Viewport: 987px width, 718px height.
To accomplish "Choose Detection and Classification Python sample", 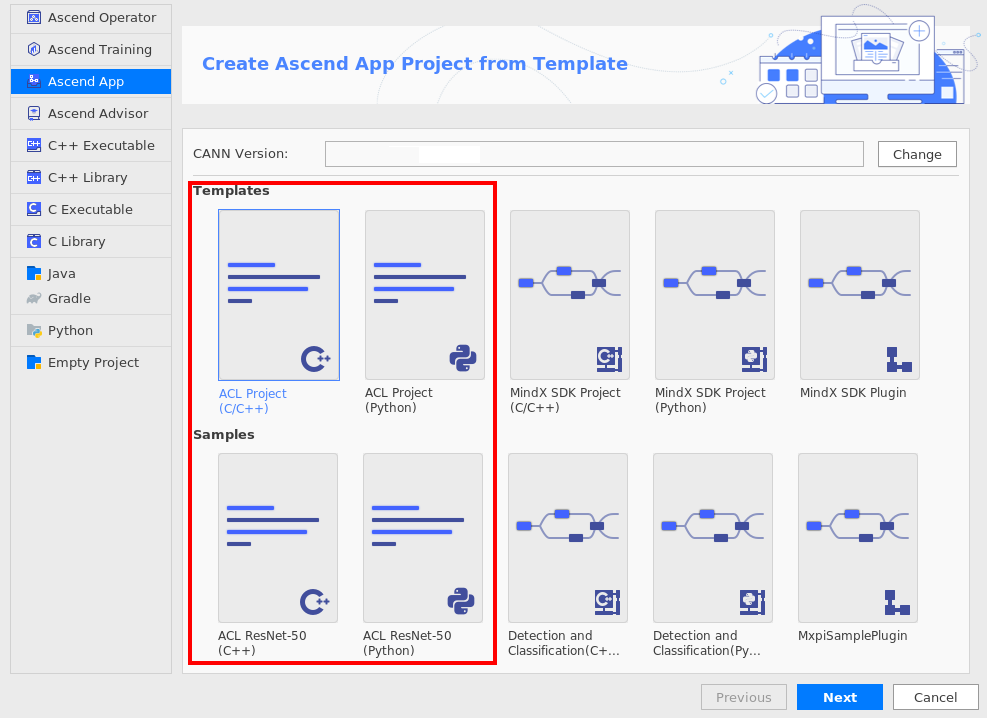I will coord(713,538).
